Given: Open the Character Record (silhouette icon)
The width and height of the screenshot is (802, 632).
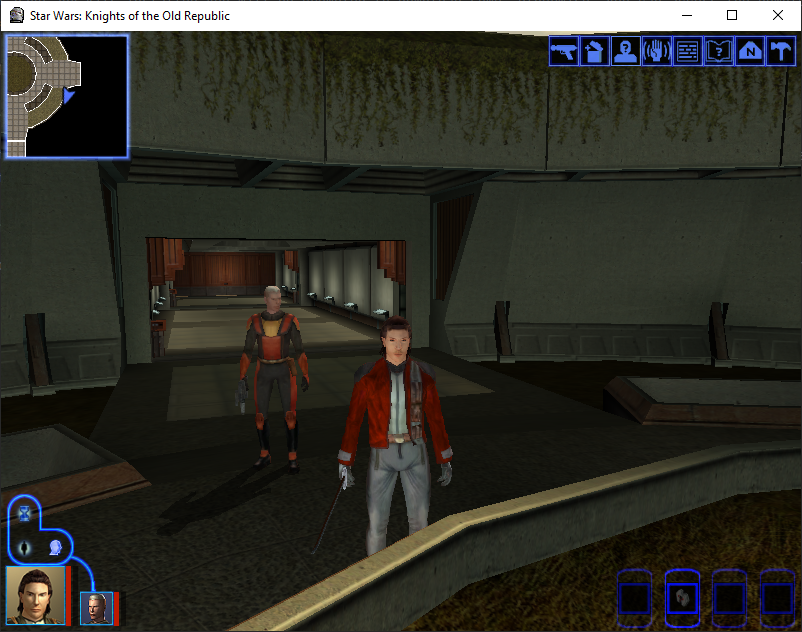Looking at the screenshot, I should 626,51.
